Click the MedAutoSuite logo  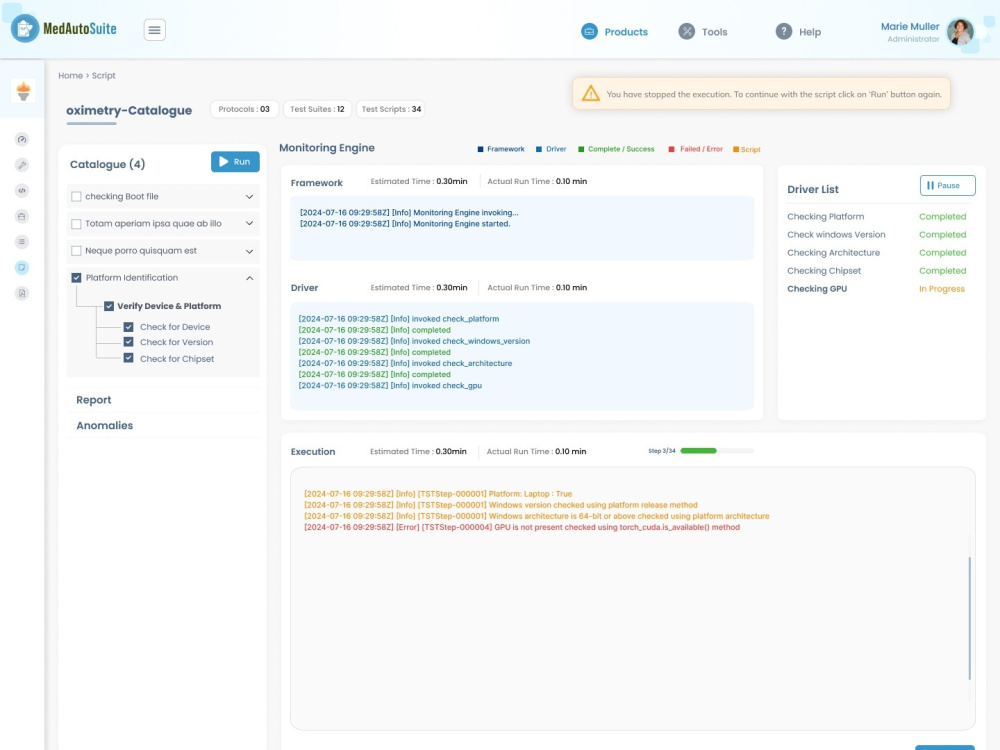(x=64, y=29)
